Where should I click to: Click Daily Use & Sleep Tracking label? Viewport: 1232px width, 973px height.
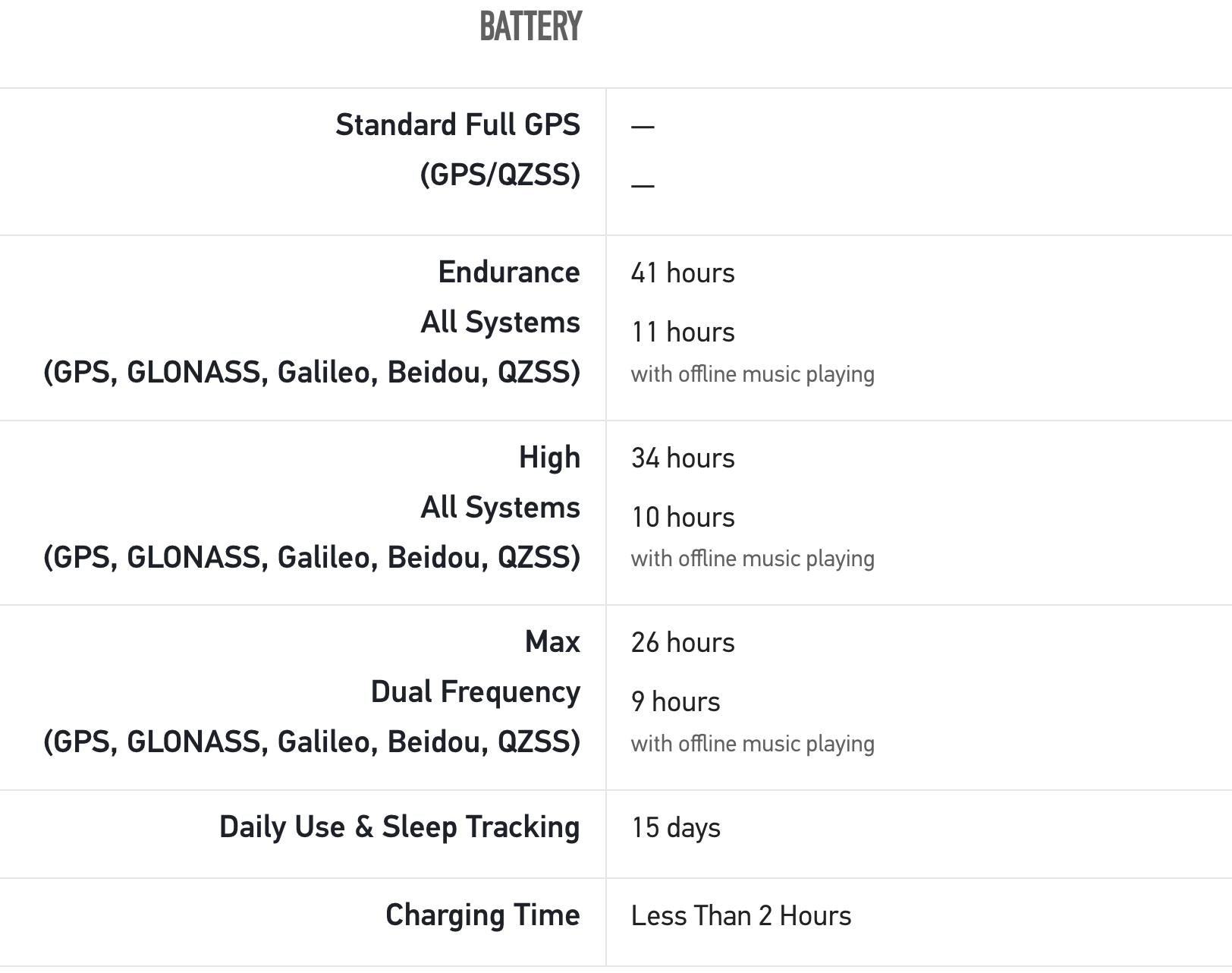tap(399, 827)
